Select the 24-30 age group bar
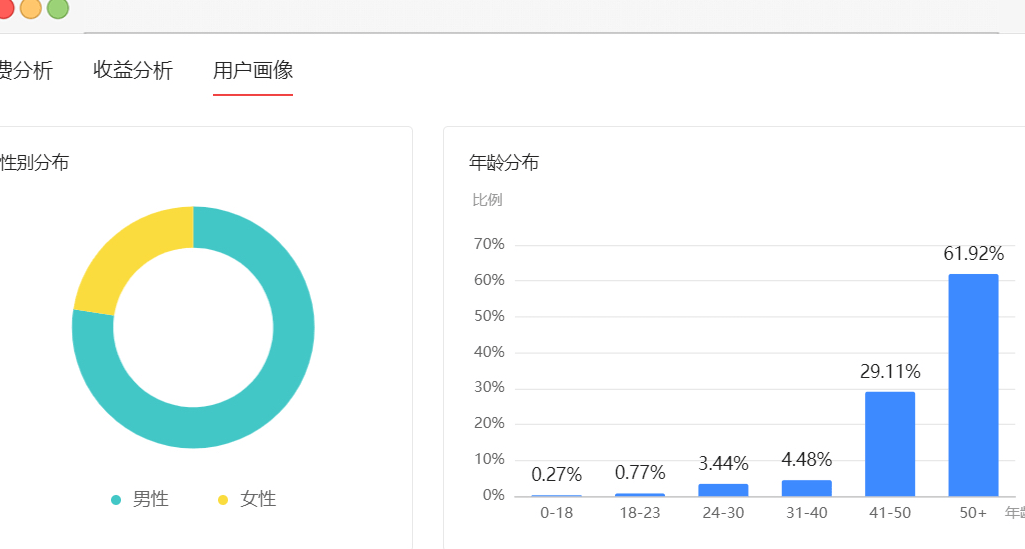Screen dimensions: 1025x549 [723, 490]
